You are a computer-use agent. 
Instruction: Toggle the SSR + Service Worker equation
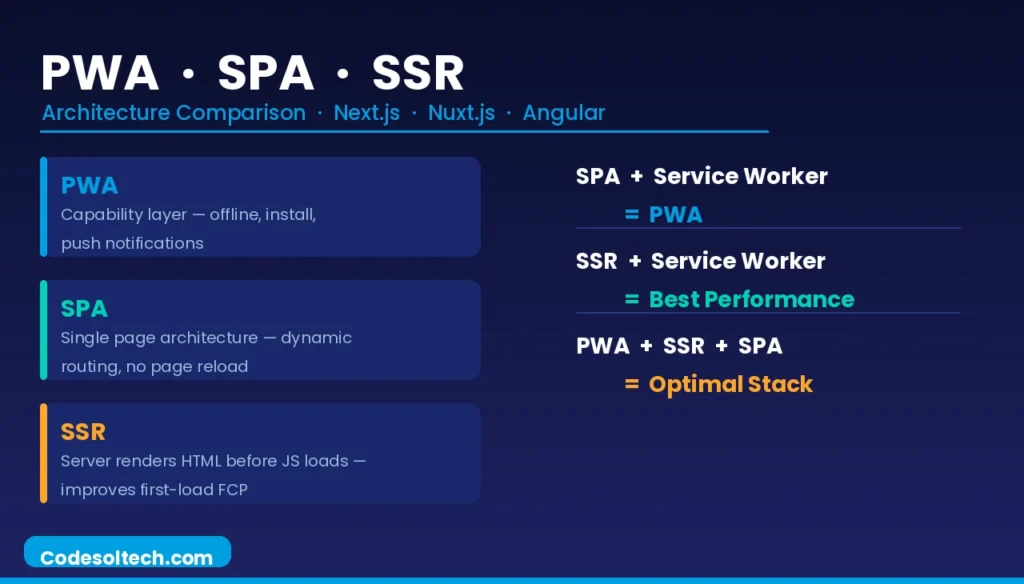click(x=700, y=261)
